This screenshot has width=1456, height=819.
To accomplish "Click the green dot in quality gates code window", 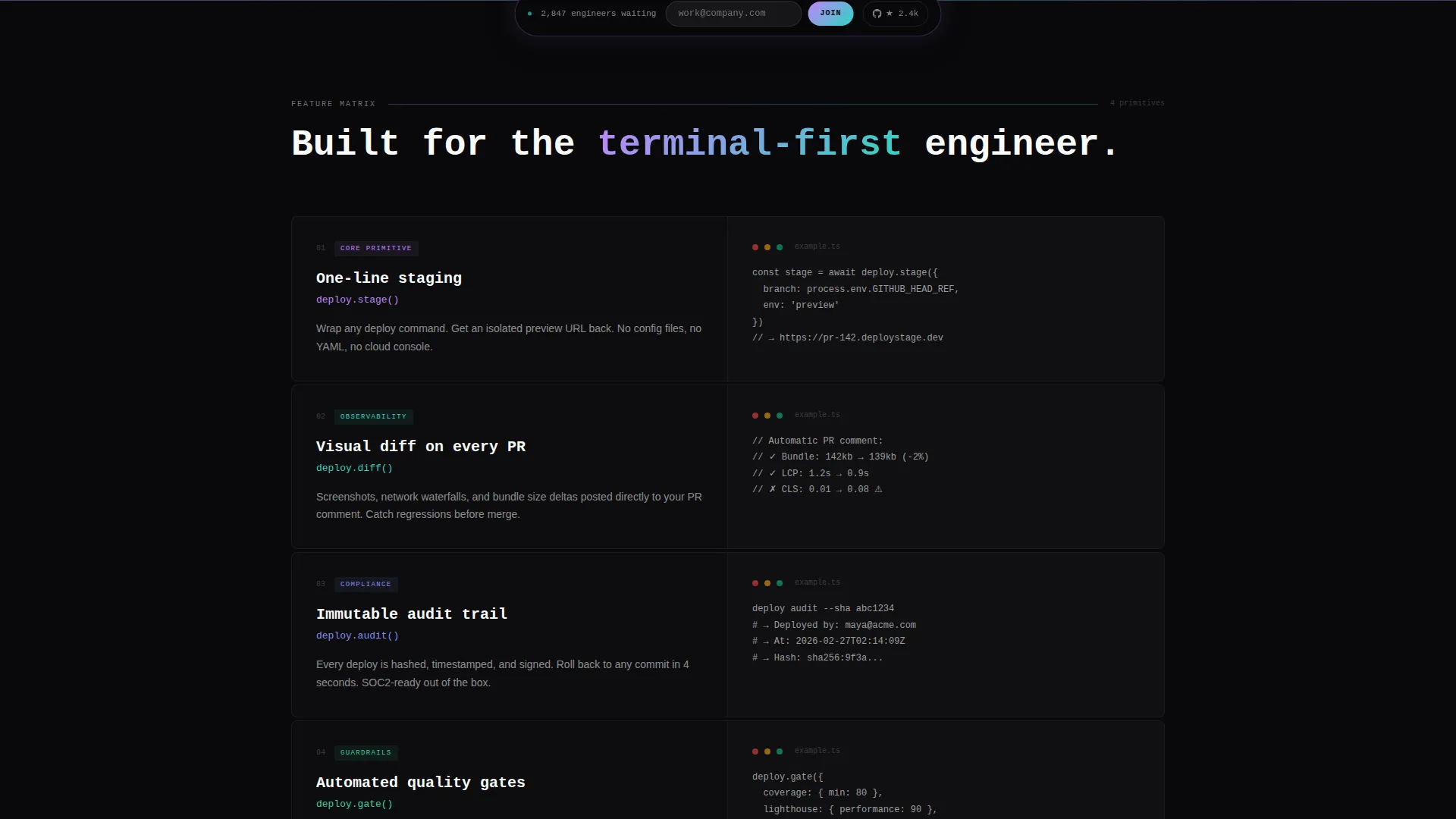I will pyautogui.click(x=780, y=752).
